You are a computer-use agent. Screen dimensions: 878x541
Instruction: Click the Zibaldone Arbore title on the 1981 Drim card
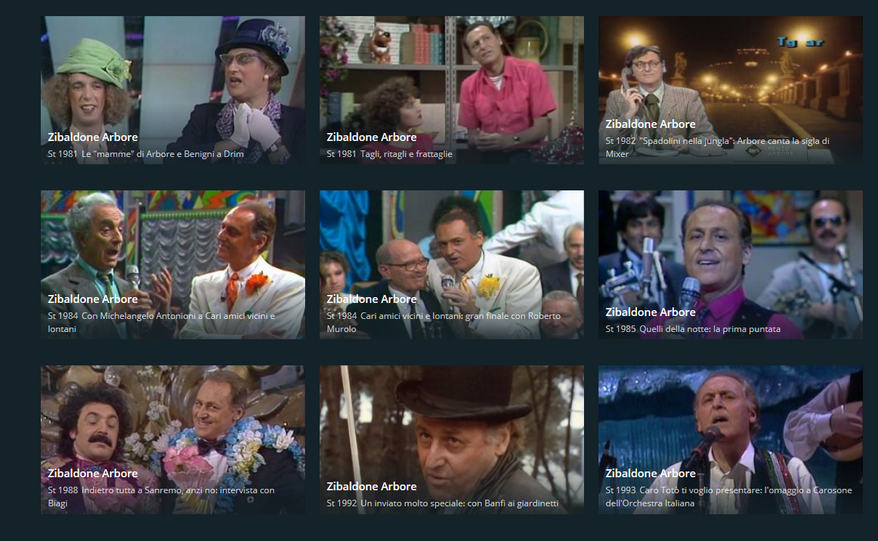coord(92,137)
